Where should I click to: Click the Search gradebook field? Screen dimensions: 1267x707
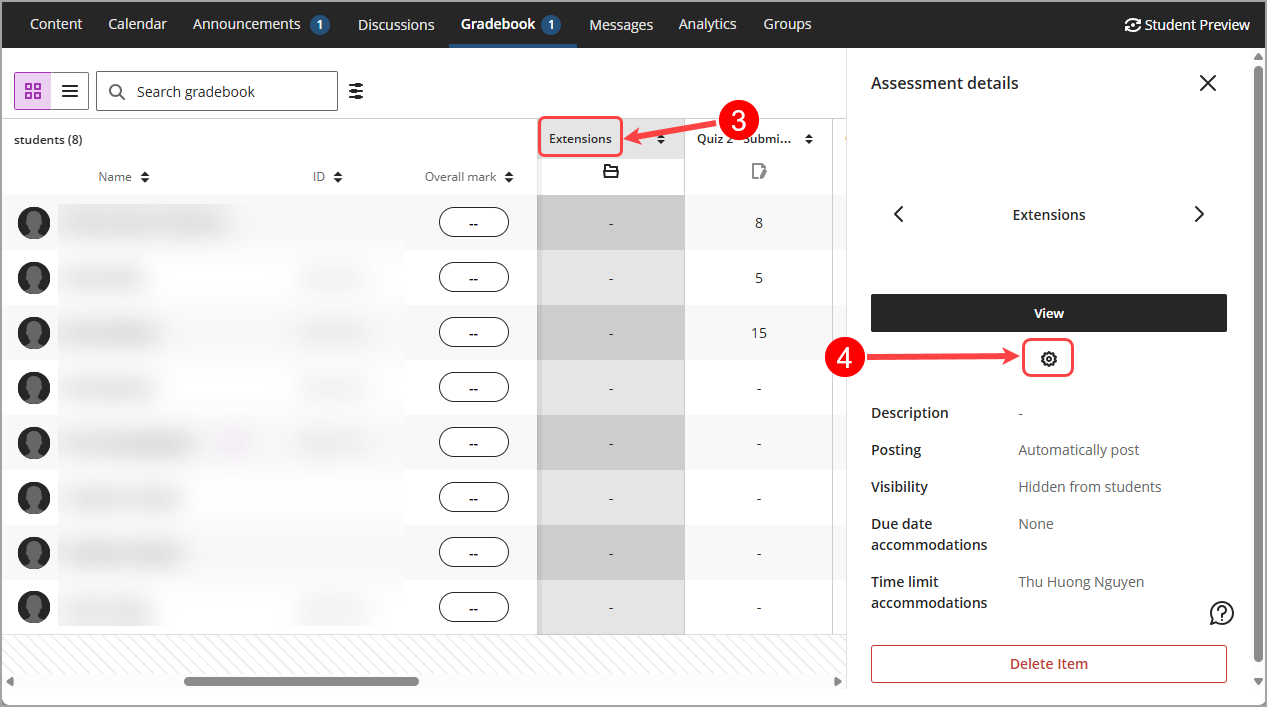tap(217, 91)
